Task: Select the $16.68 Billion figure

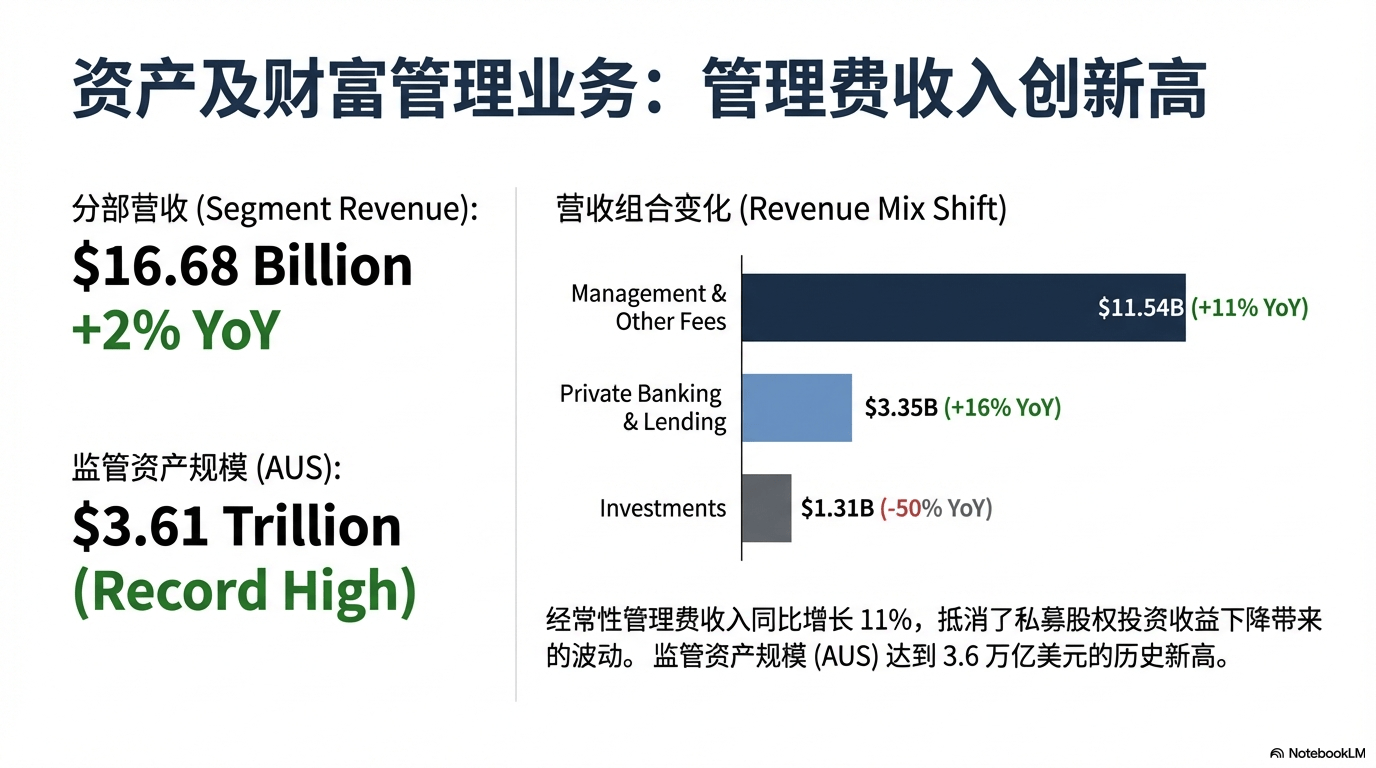Action: coord(242,266)
